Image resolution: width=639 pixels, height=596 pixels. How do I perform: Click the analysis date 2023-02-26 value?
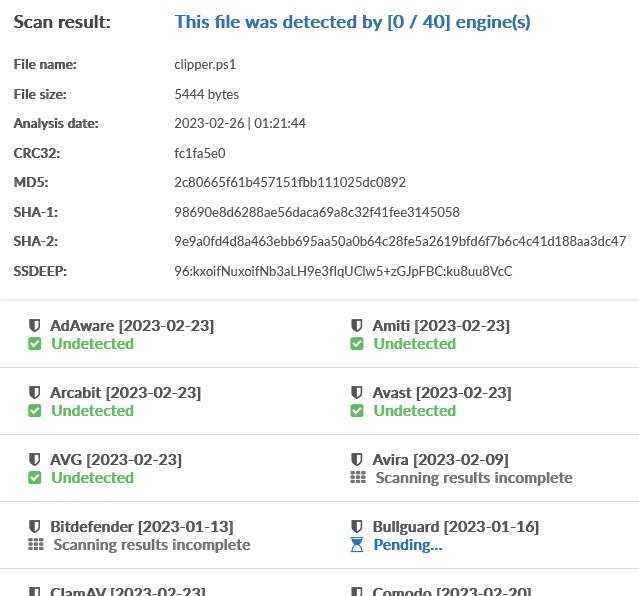pos(240,123)
